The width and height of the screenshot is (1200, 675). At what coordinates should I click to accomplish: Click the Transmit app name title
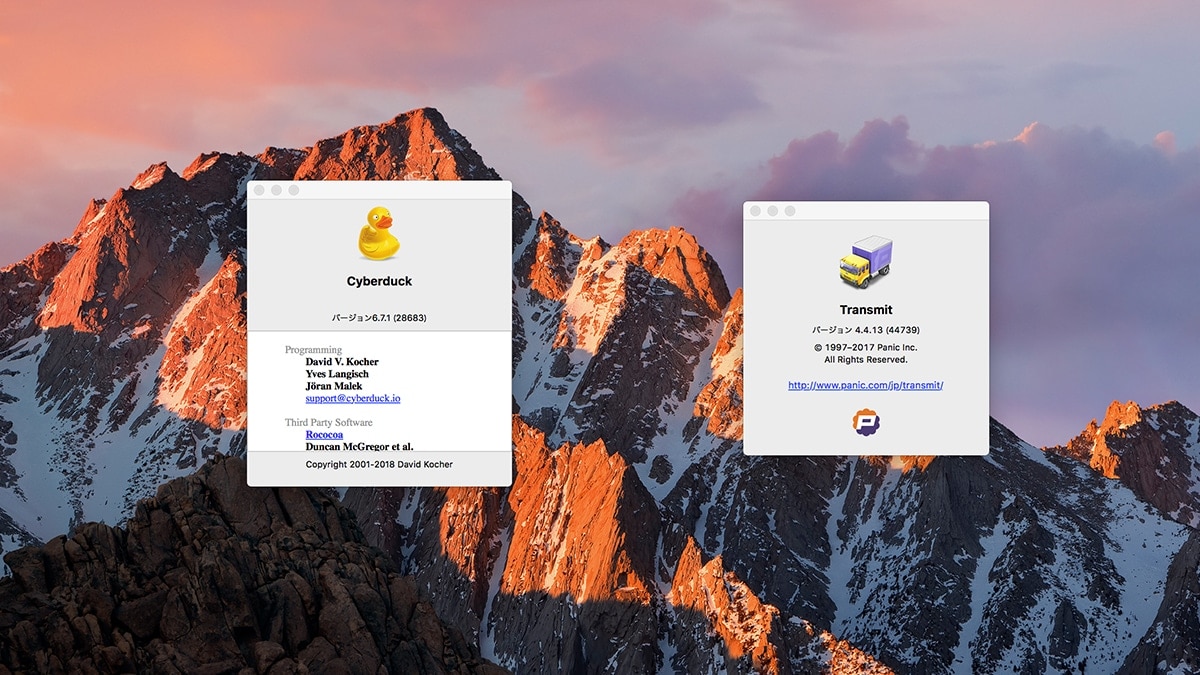866,310
